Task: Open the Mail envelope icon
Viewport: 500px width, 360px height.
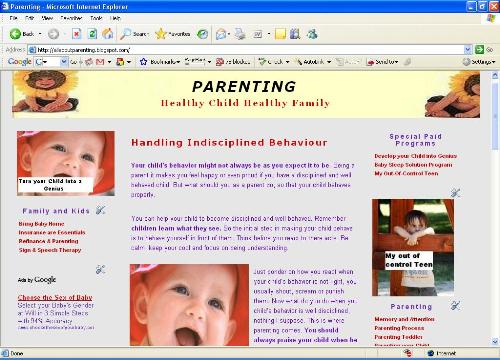Action: [x=221, y=34]
